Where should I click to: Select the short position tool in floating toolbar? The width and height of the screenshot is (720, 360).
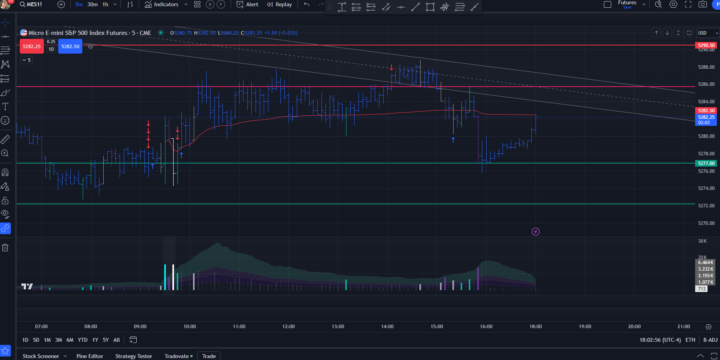click(371, 7)
